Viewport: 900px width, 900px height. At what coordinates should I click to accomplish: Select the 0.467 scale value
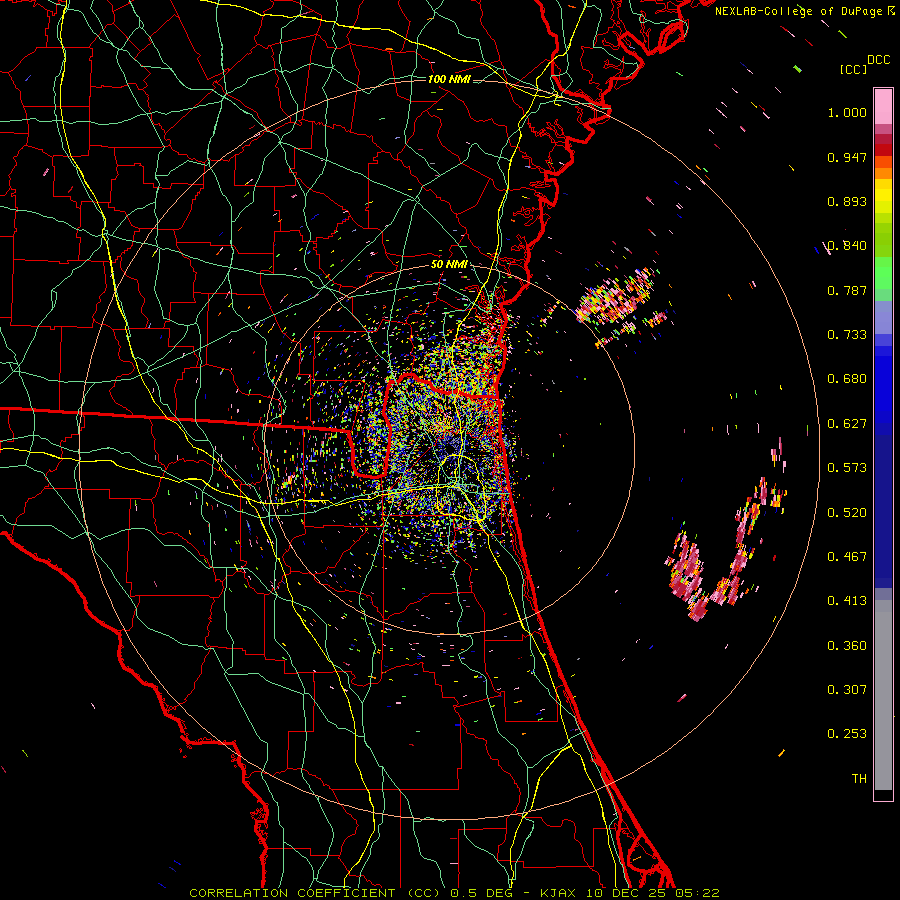[x=847, y=557]
